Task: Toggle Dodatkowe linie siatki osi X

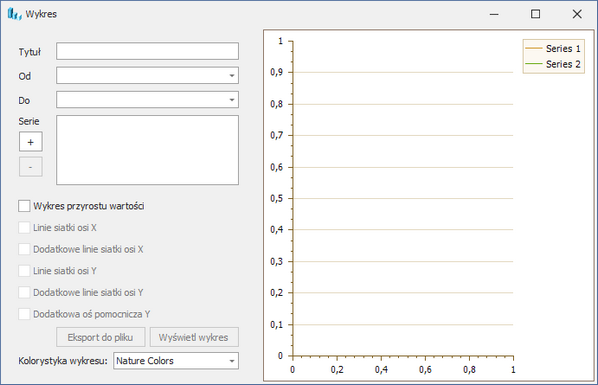Action: 24,250
